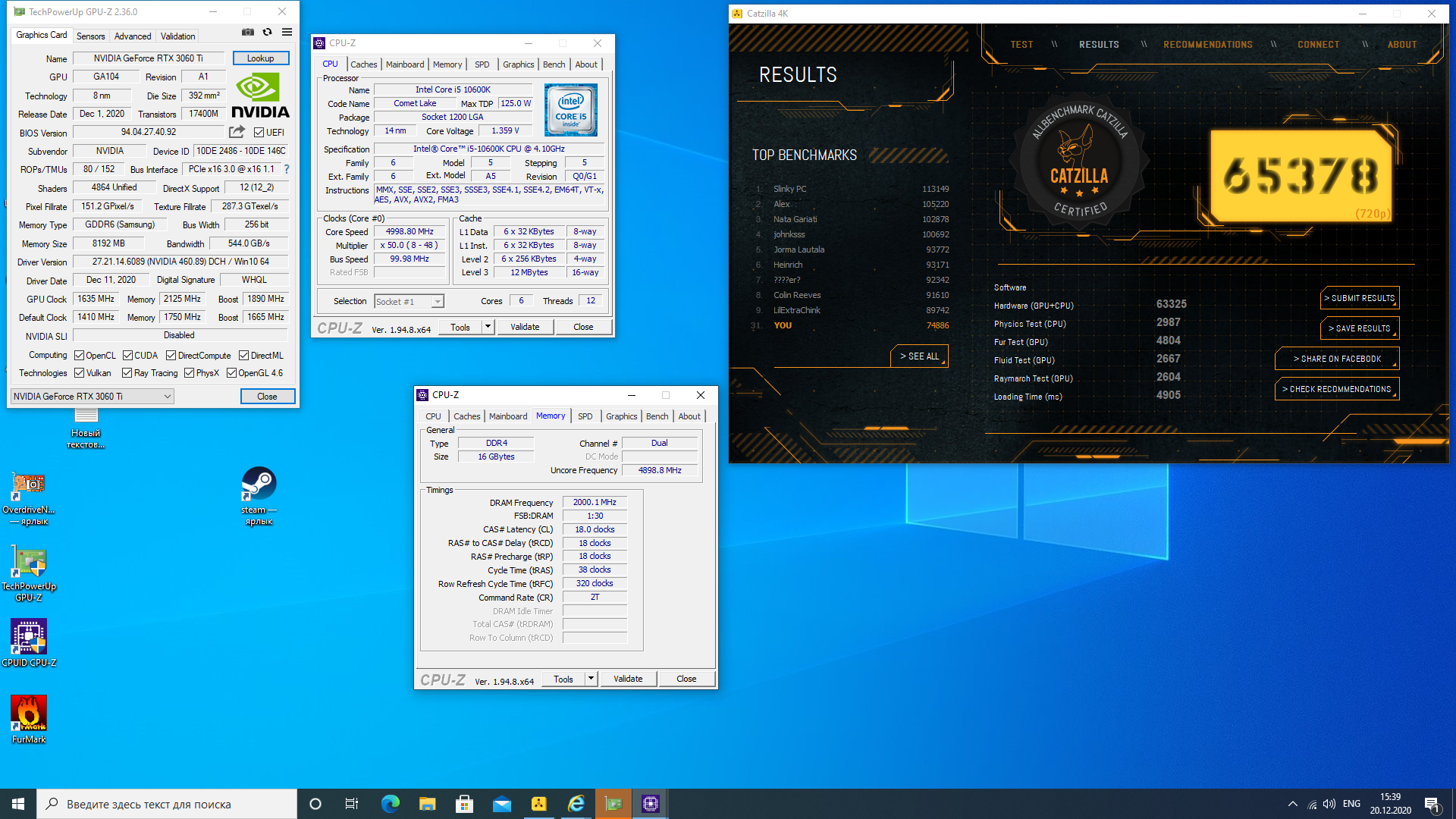Switch to GPU-Z taskbar icon
The image size is (1456, 819).
click(x=613, y=804)
